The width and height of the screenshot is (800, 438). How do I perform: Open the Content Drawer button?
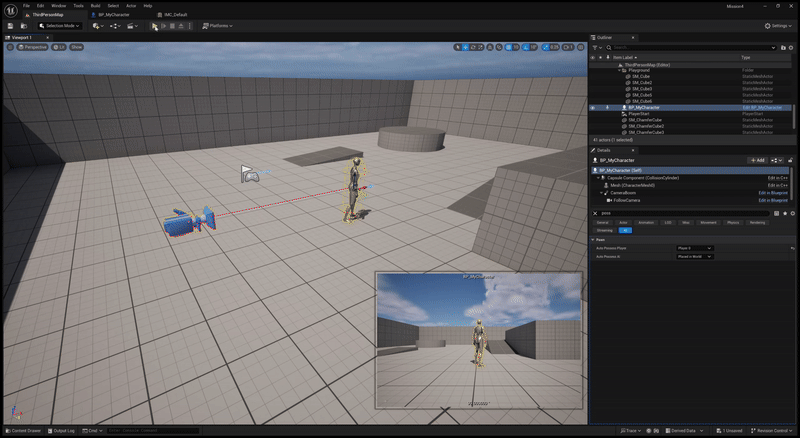point(23,431)
